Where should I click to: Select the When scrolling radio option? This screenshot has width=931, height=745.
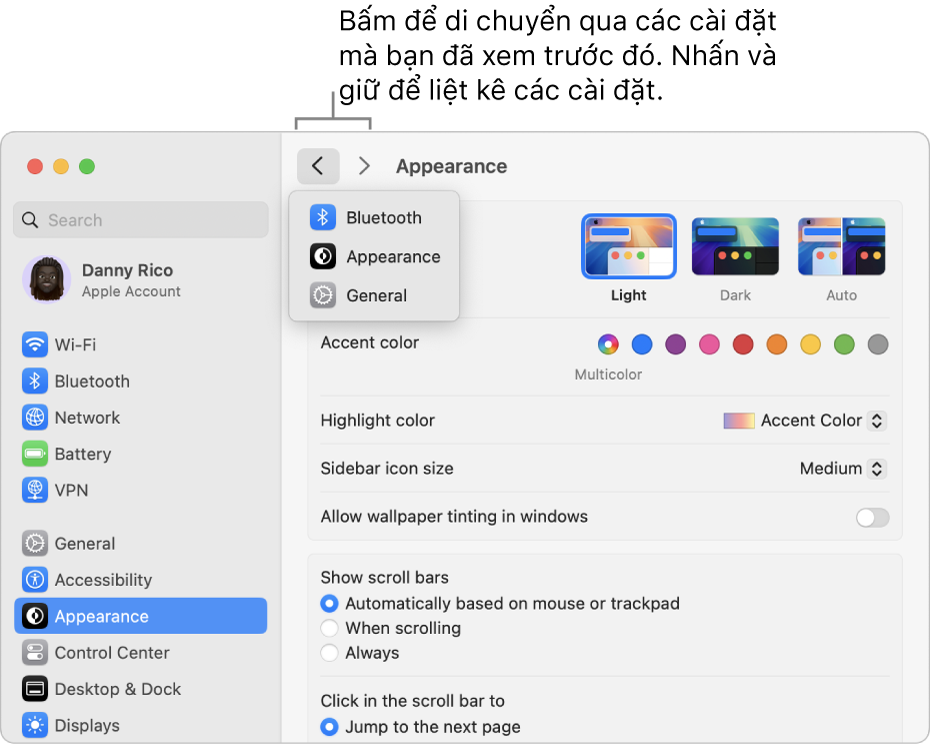coord(330,628)
